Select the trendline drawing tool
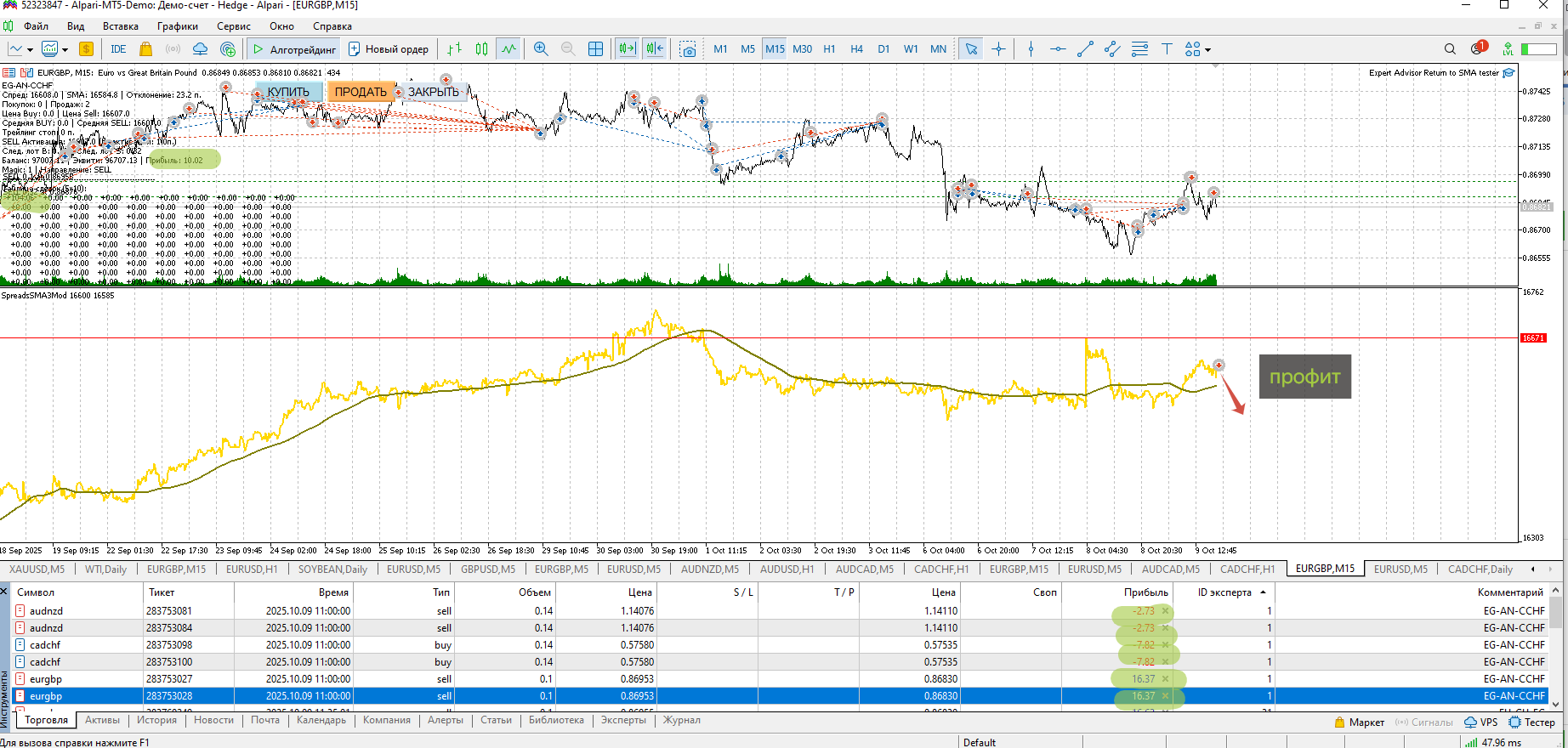 point(1085,49)
